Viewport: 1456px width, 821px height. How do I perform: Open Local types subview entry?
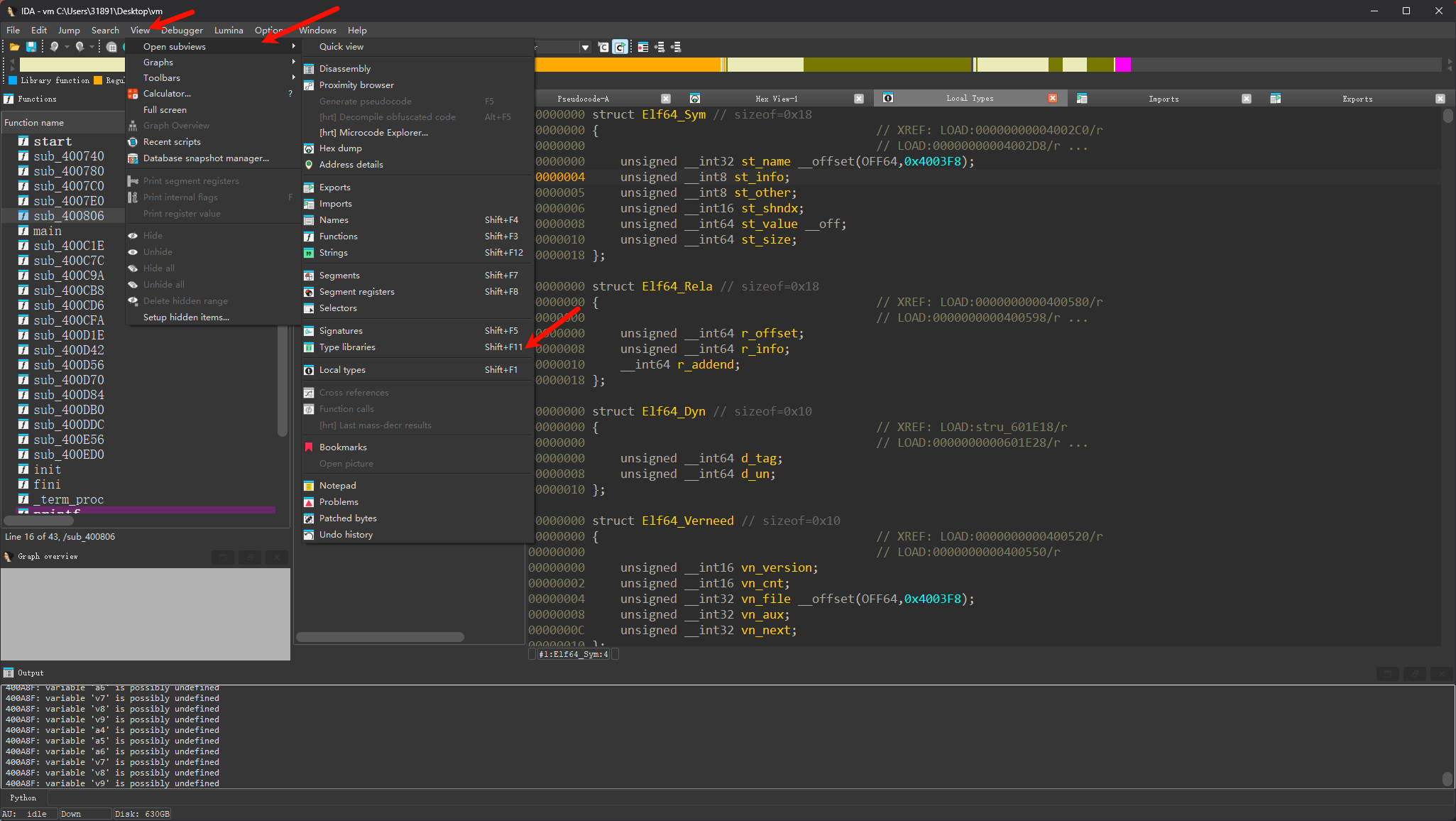click(342, 370)
